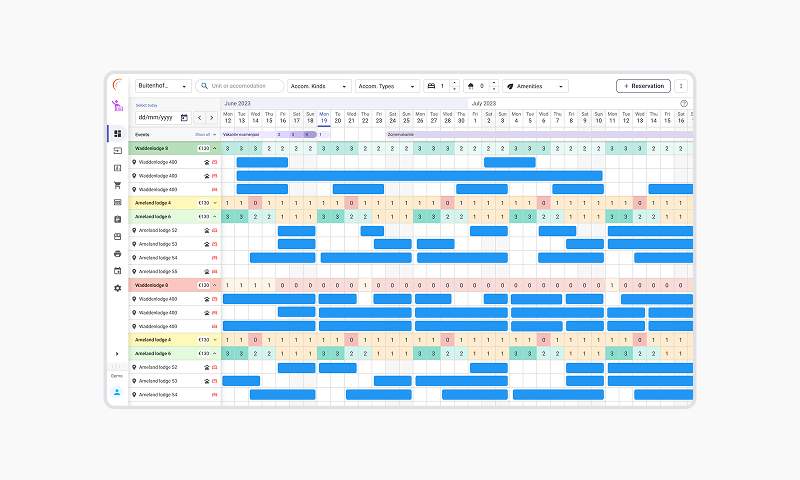Open settings gear in the sidebar
This screenshot has height=480, width=800.
[117, 288]
